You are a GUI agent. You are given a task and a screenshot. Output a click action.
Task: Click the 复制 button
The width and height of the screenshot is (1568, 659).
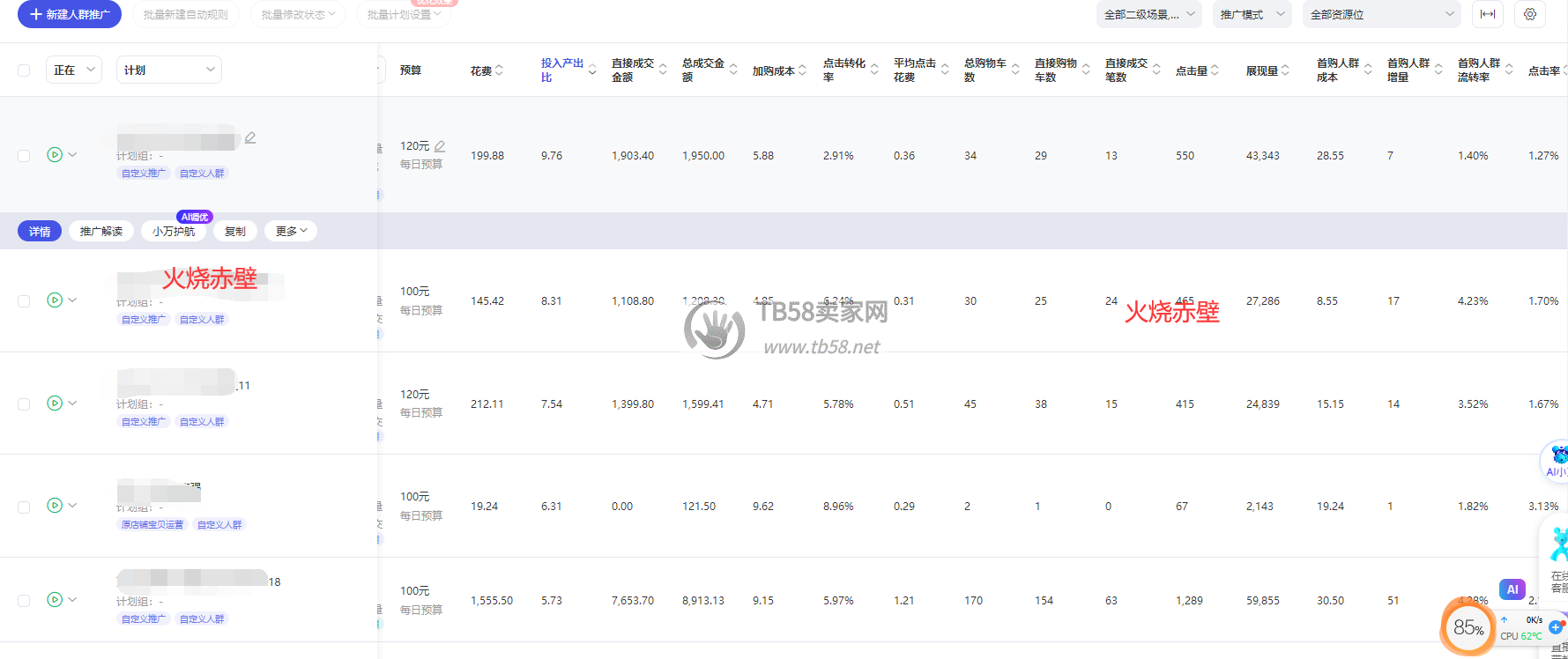coord(235,232)
